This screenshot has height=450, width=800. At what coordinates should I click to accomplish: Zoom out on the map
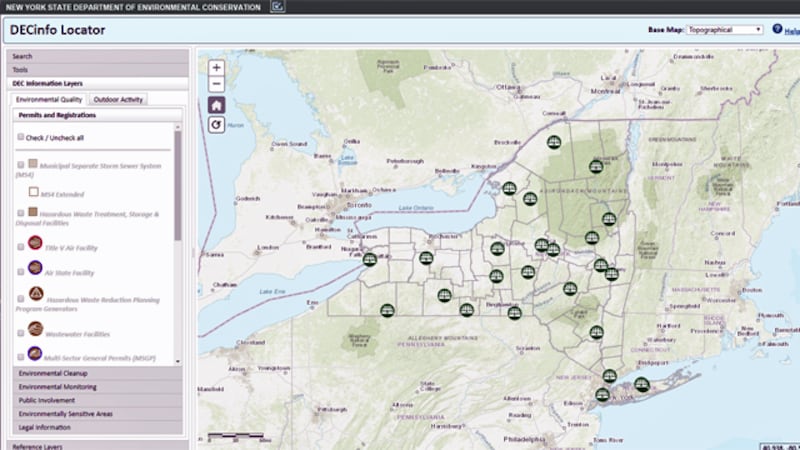coord(217,84)
